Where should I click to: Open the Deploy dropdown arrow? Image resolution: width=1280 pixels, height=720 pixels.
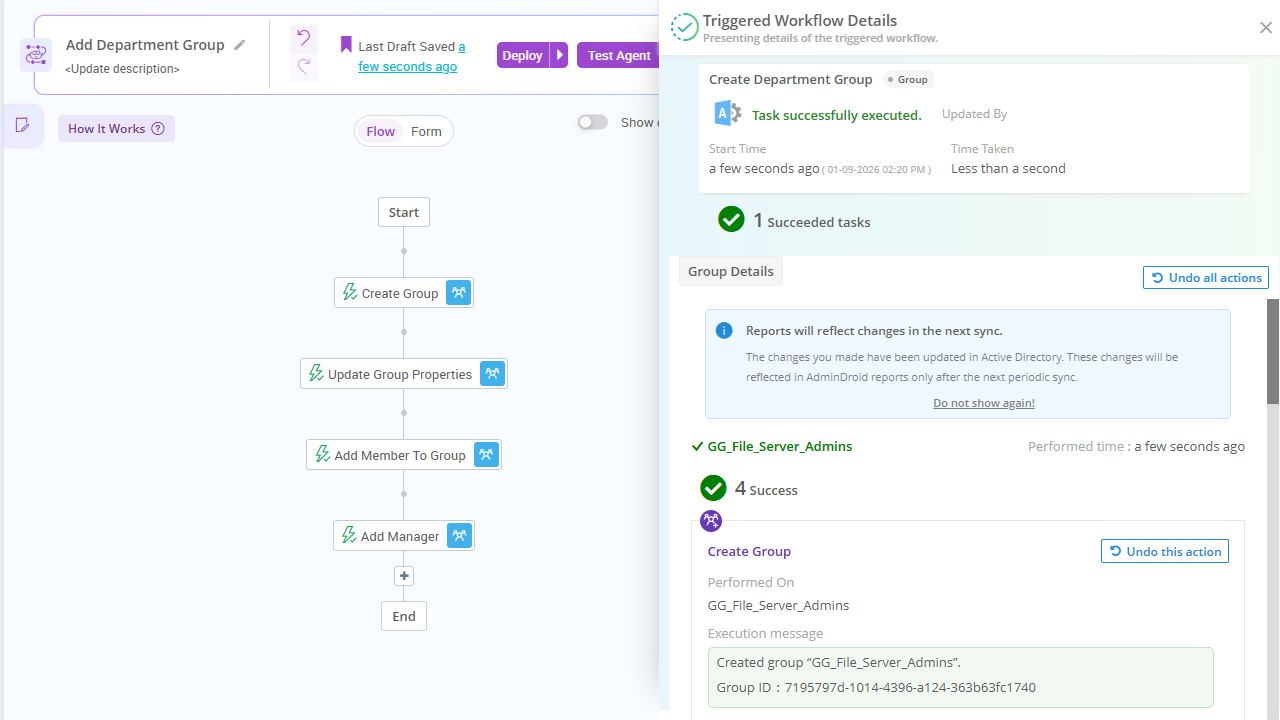[x=560, y=55]
